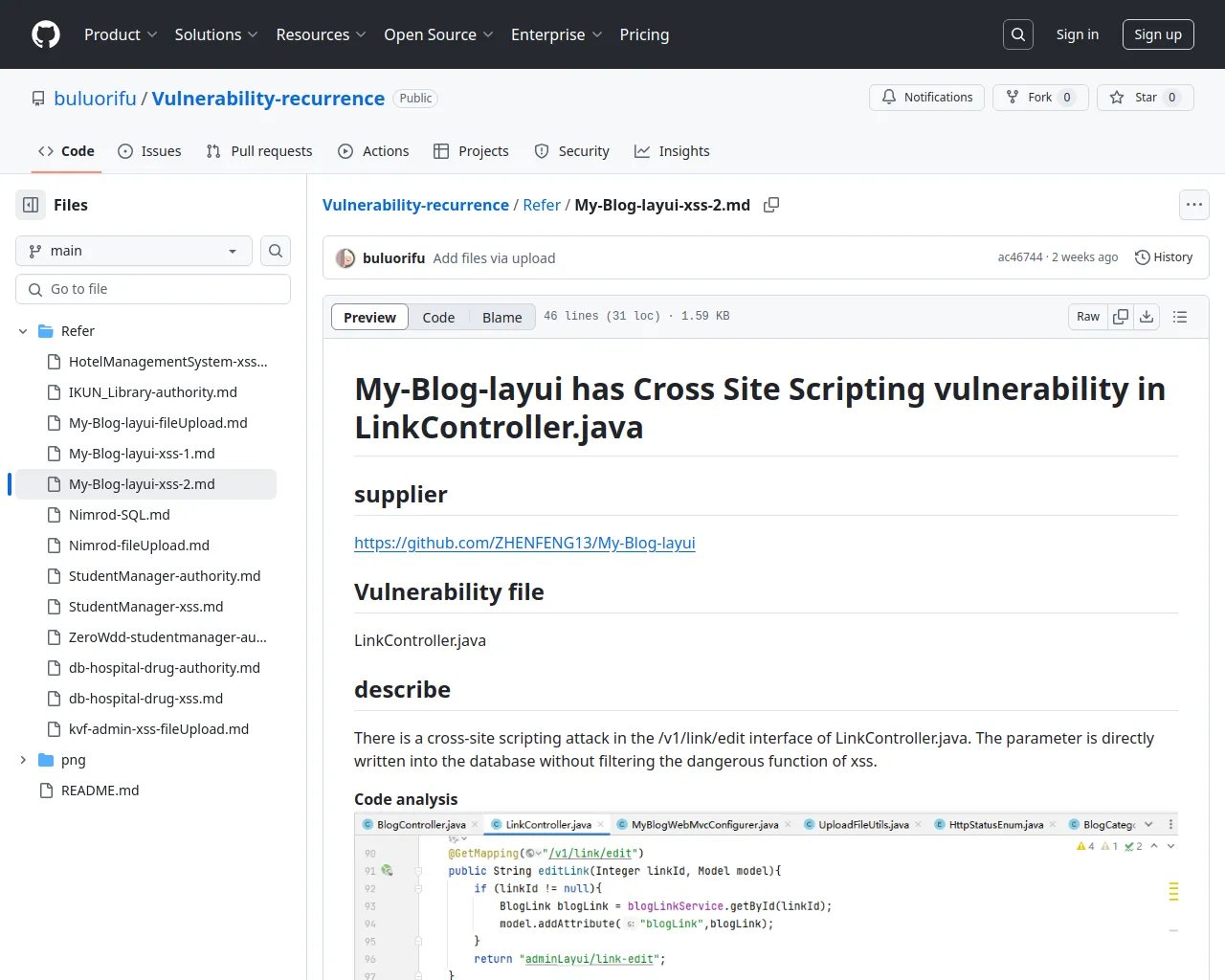Click Sign up button

click(x=1158, y=34)
